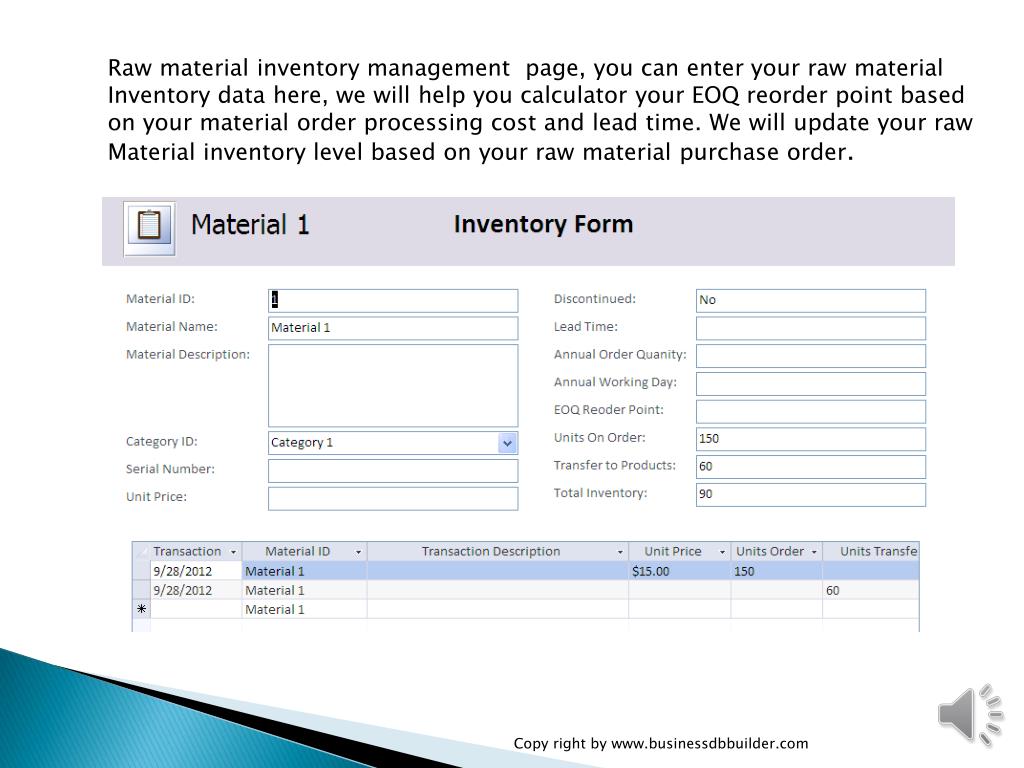Open Units Order column dropdown arrow
This screenshot has width=1024, height=768.
pos(814,552)
